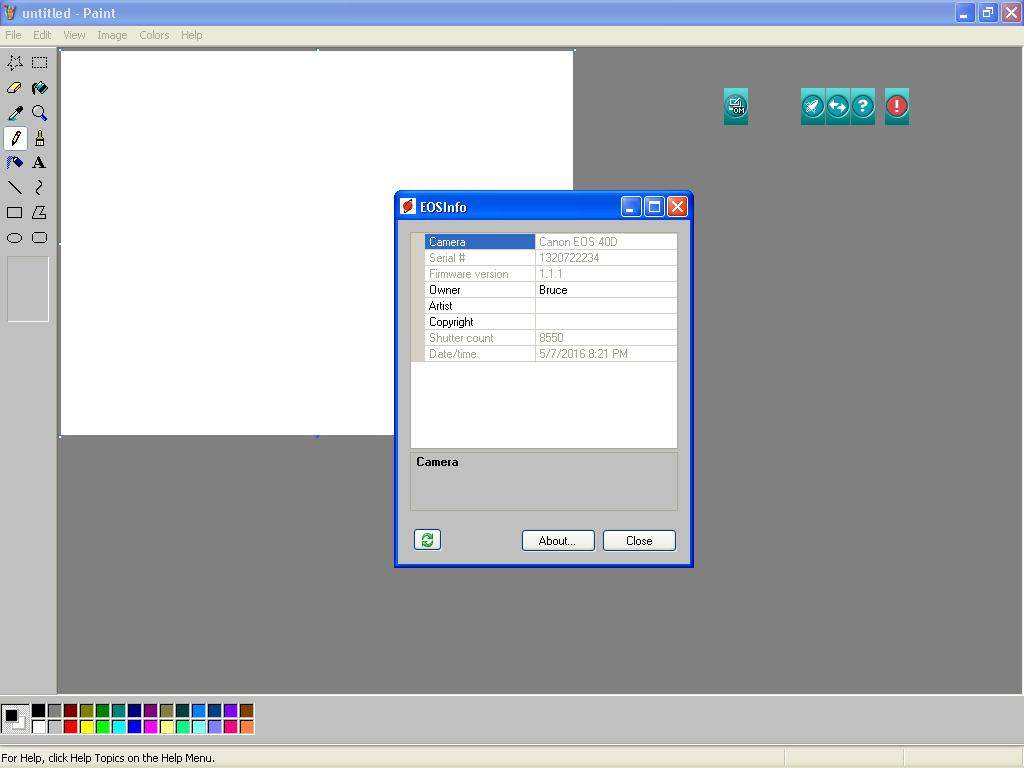The height and width of the screenshot is (768, 1024).
Task: Choose the Ellipse tool
Action: tap(14, 238)
